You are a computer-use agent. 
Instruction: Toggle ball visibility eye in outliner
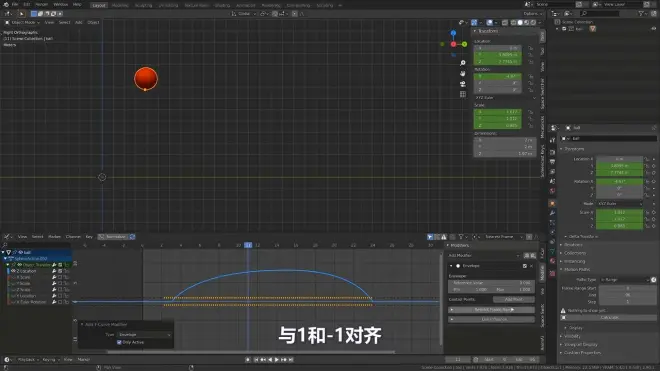pos(654,29)
